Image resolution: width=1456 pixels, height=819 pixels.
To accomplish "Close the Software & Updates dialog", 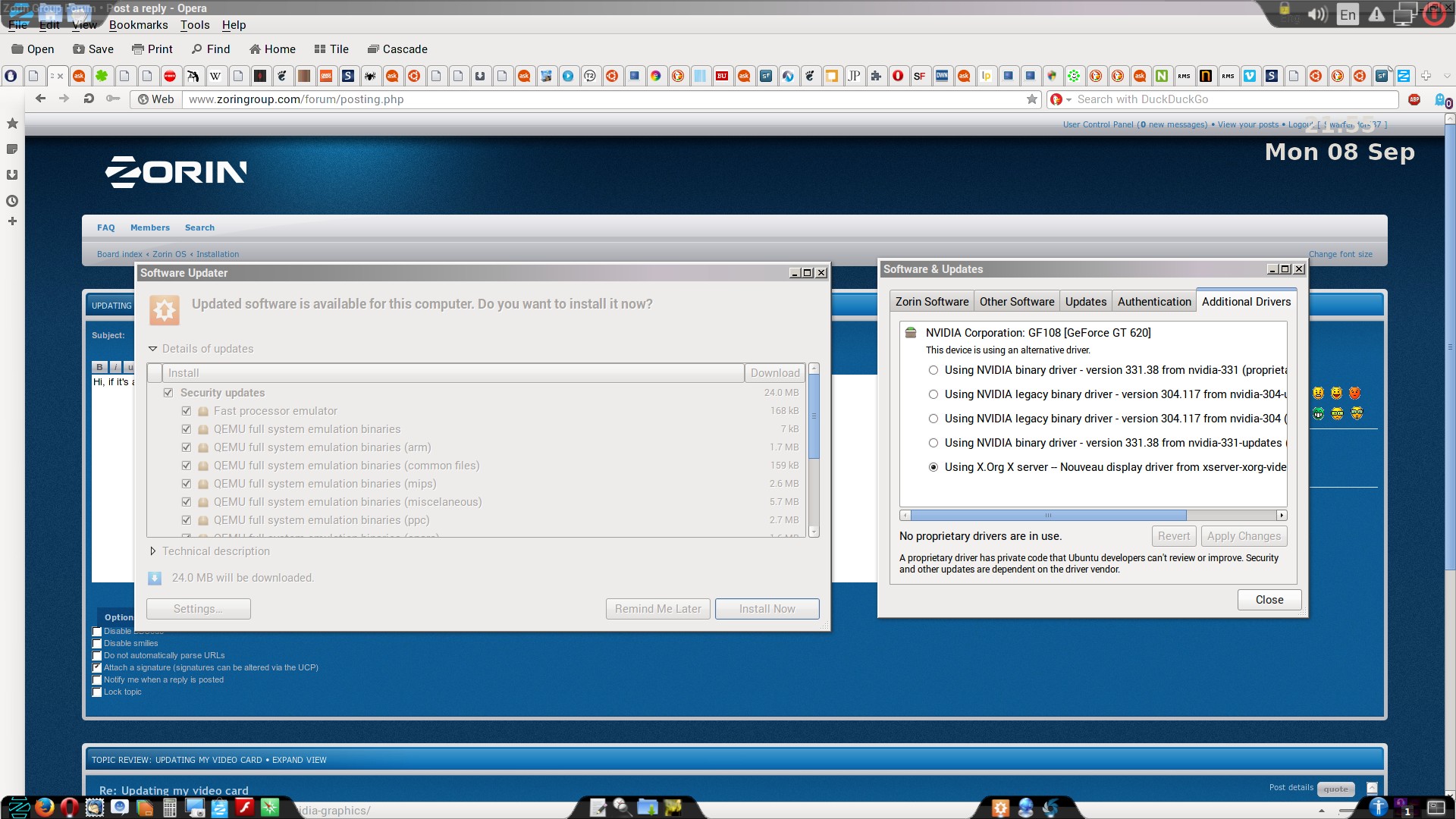I will (x=1269, y=600).
